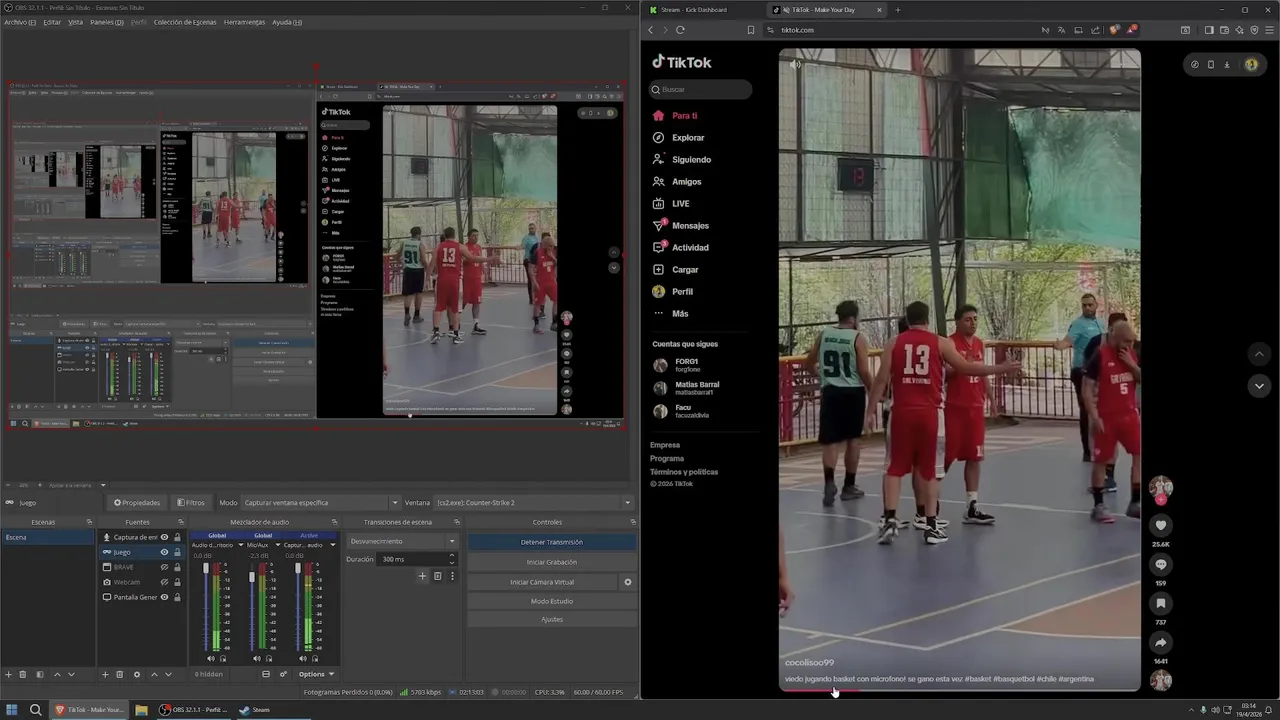Remove selected scene with Escenas trash icon
Image resolution: width=1280 pixels, height=720 pixels.
tap(24, 674)
